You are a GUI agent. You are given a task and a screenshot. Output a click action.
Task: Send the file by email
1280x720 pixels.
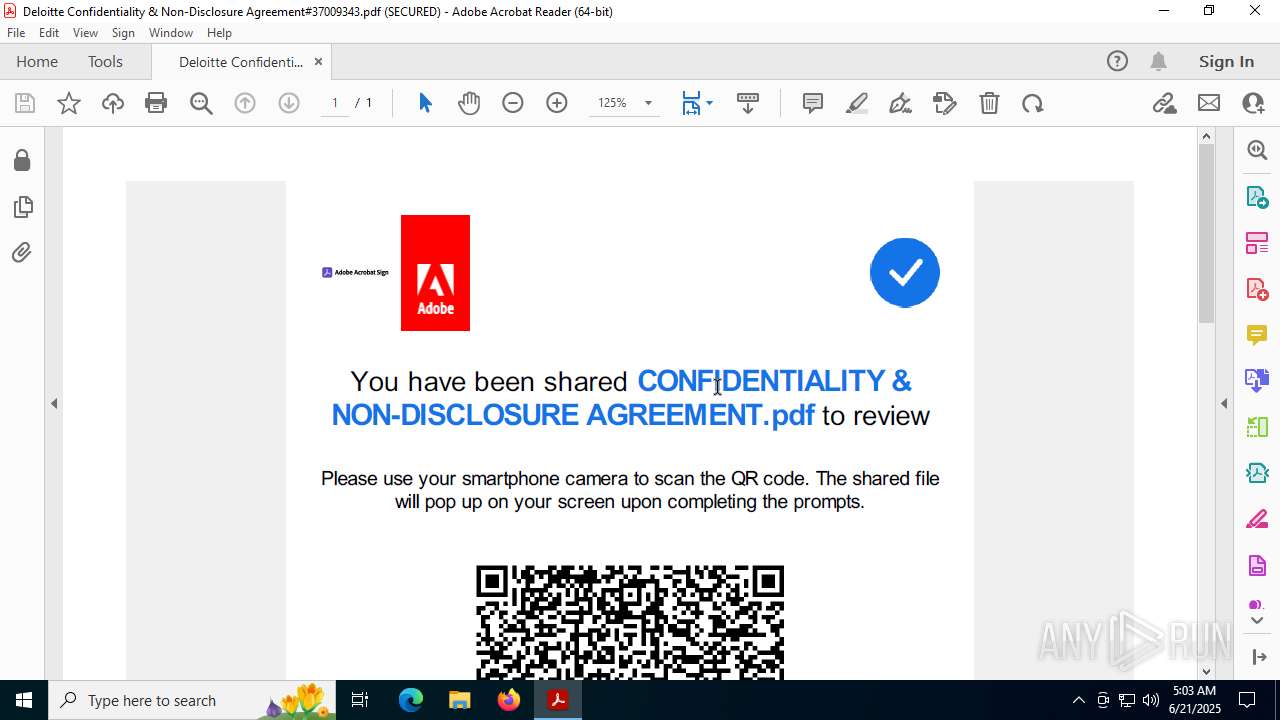(x=1209, y=103)
